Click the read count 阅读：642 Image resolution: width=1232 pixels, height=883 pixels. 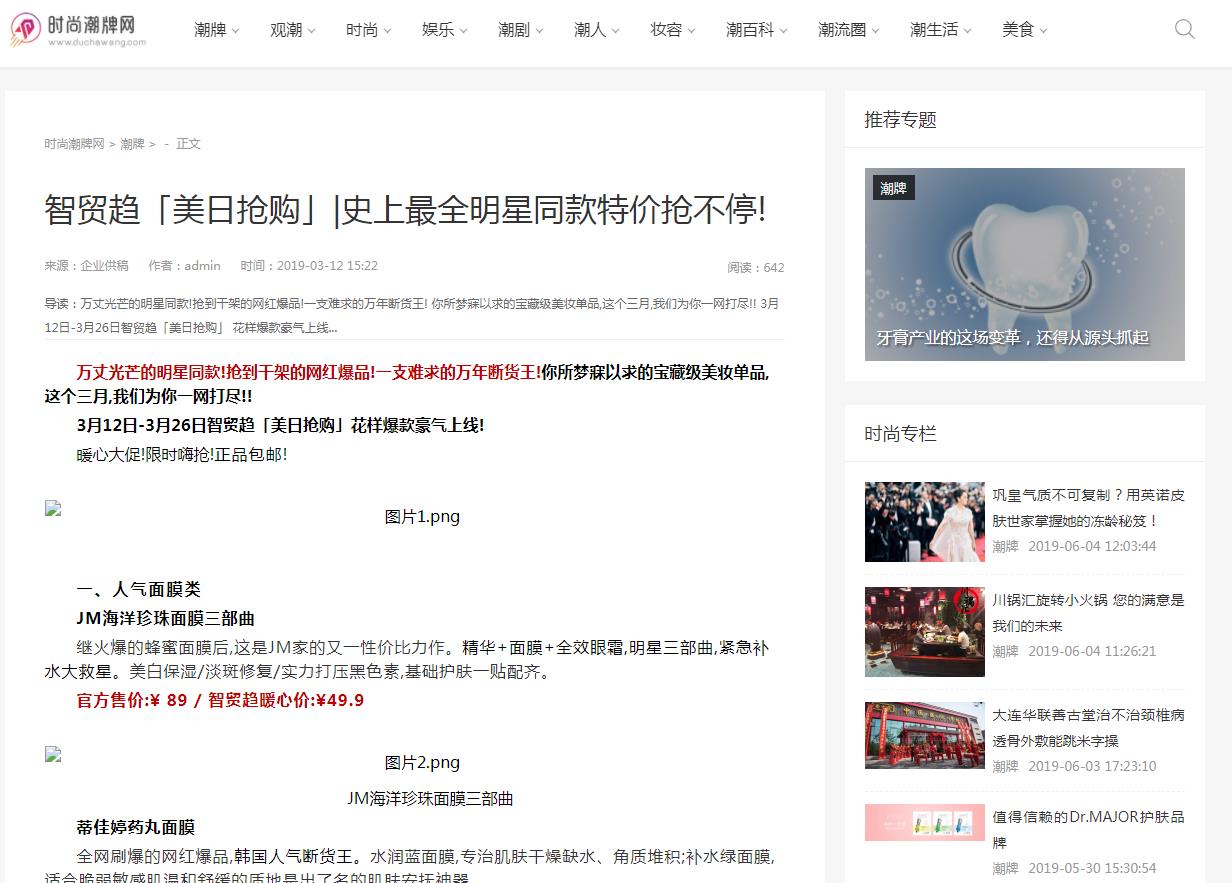(x=756, y=268)
